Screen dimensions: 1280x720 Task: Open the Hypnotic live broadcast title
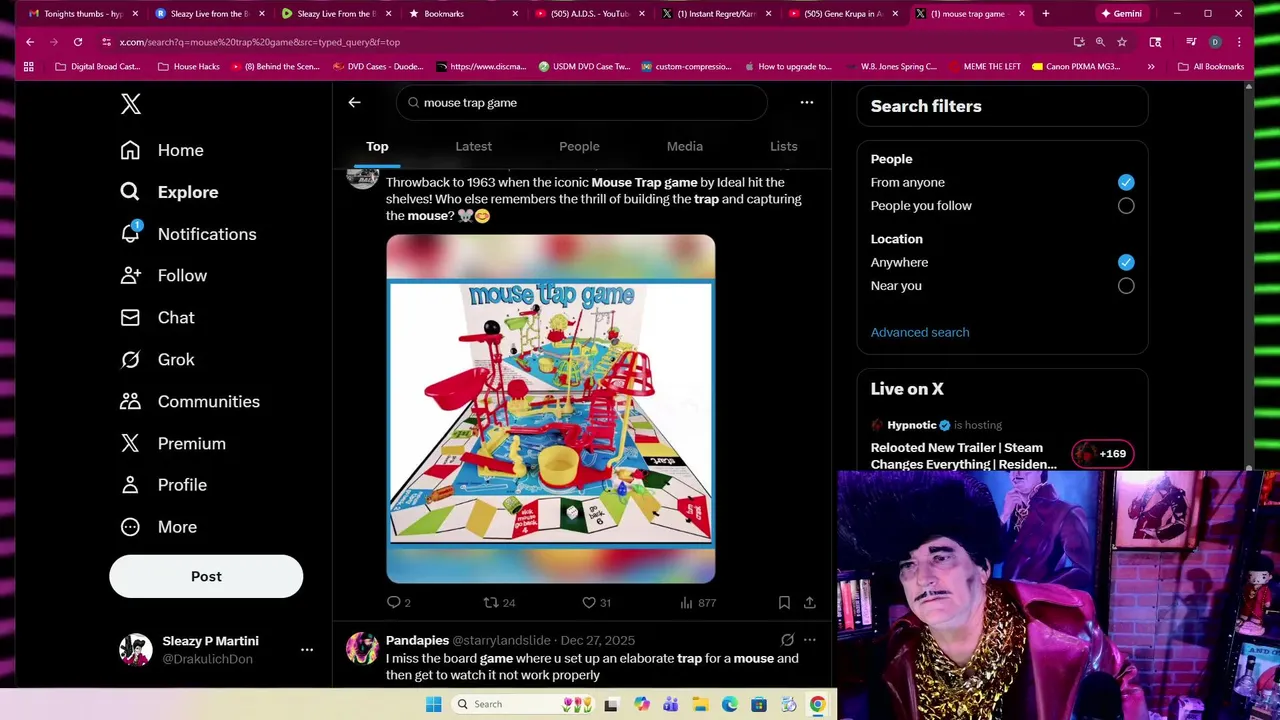click(964, 456)
